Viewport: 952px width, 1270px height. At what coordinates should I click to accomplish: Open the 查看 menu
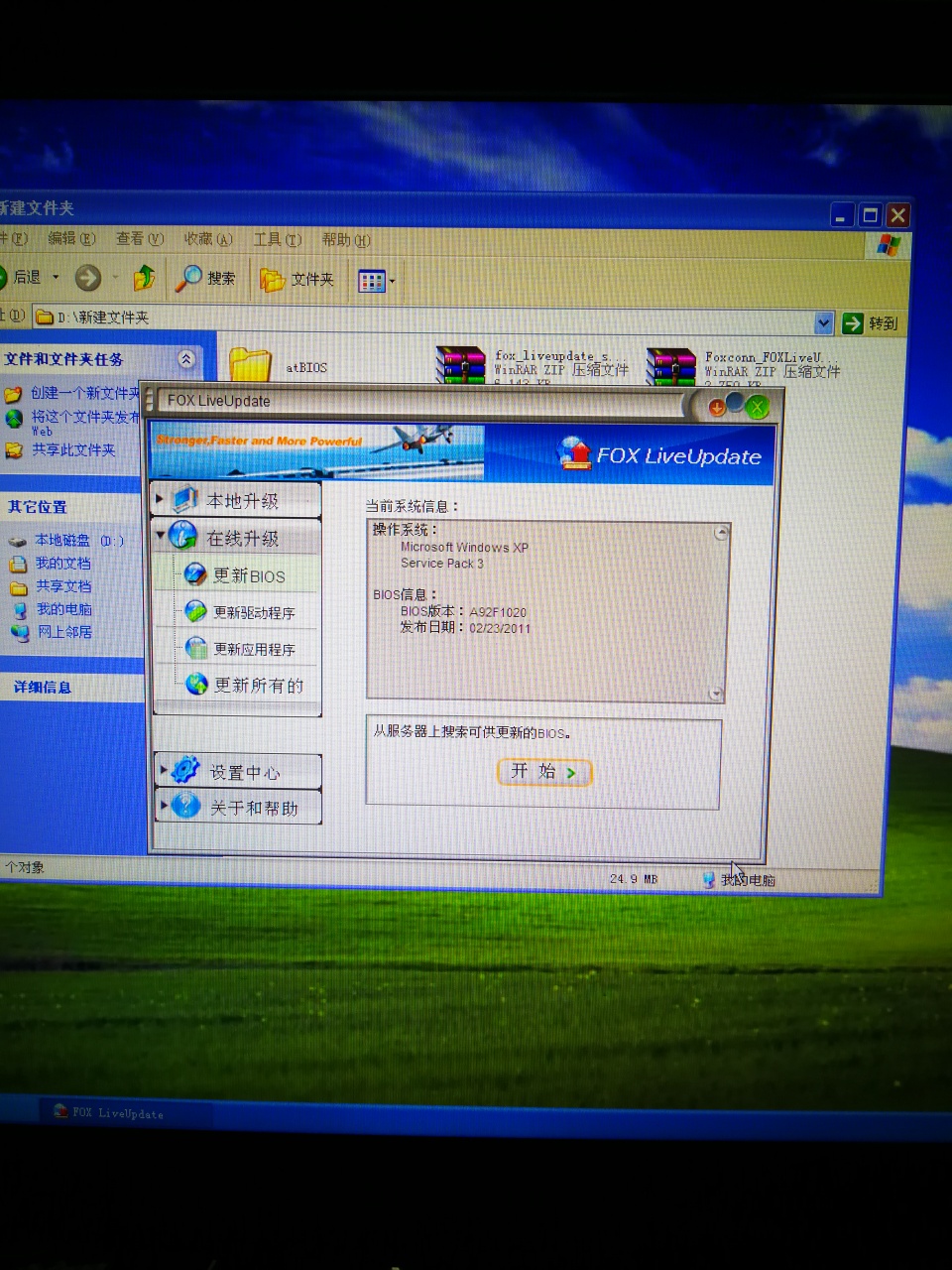coord(139,238)
